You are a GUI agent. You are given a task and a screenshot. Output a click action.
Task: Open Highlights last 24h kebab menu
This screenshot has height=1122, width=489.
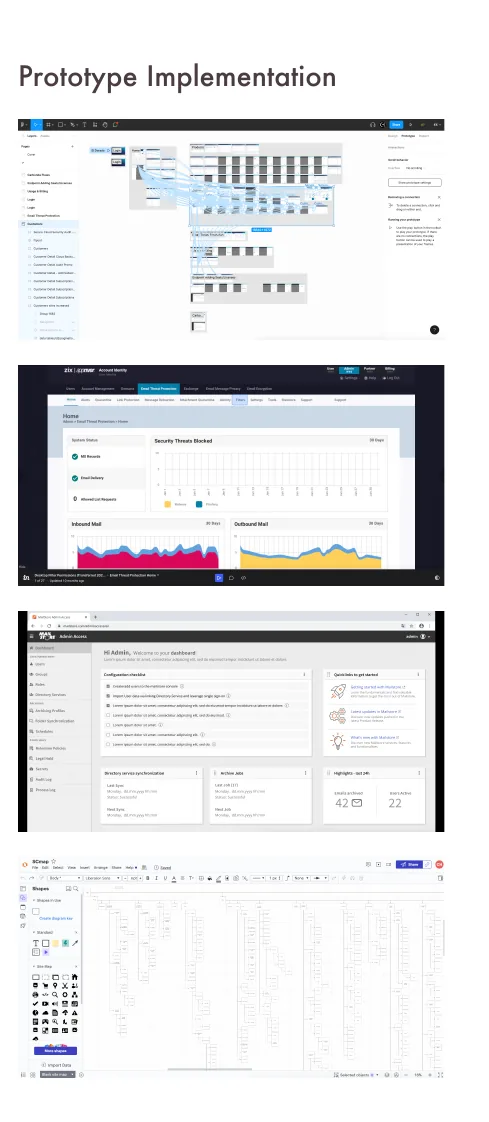coord(419,773)
